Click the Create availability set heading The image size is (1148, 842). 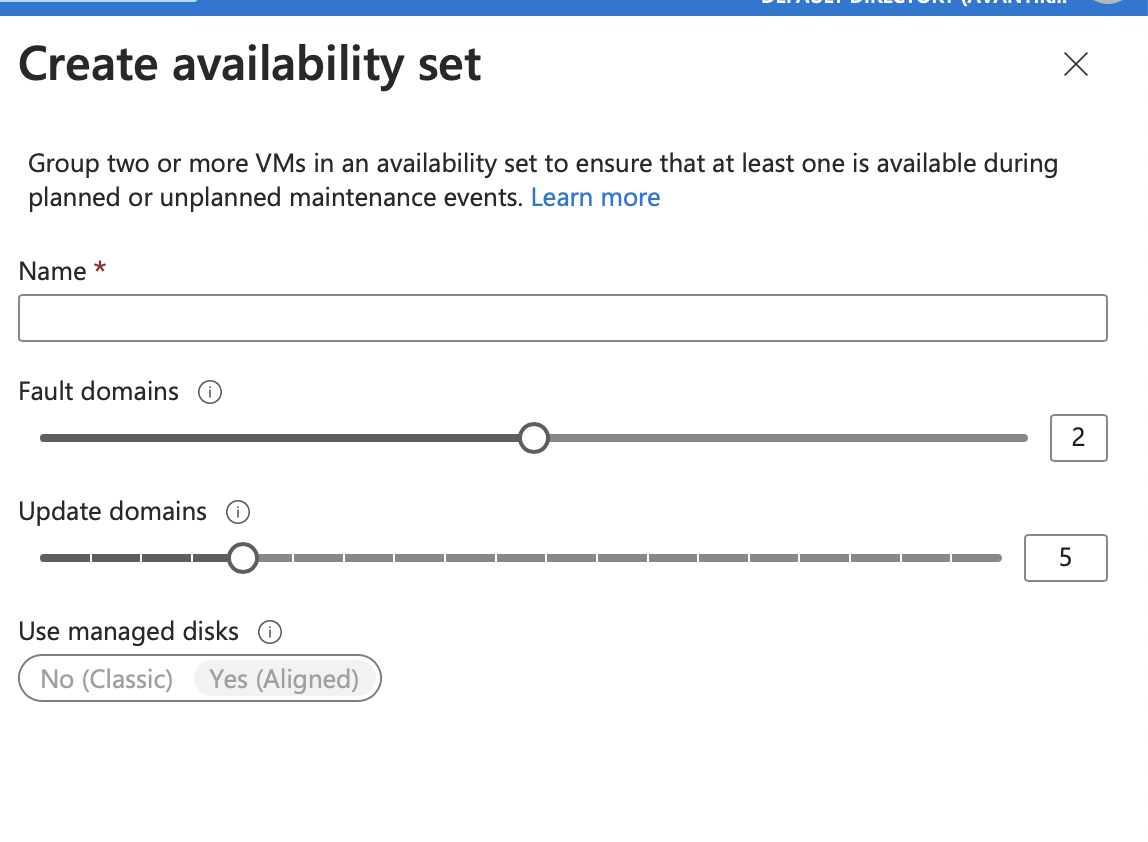[250, 65]
